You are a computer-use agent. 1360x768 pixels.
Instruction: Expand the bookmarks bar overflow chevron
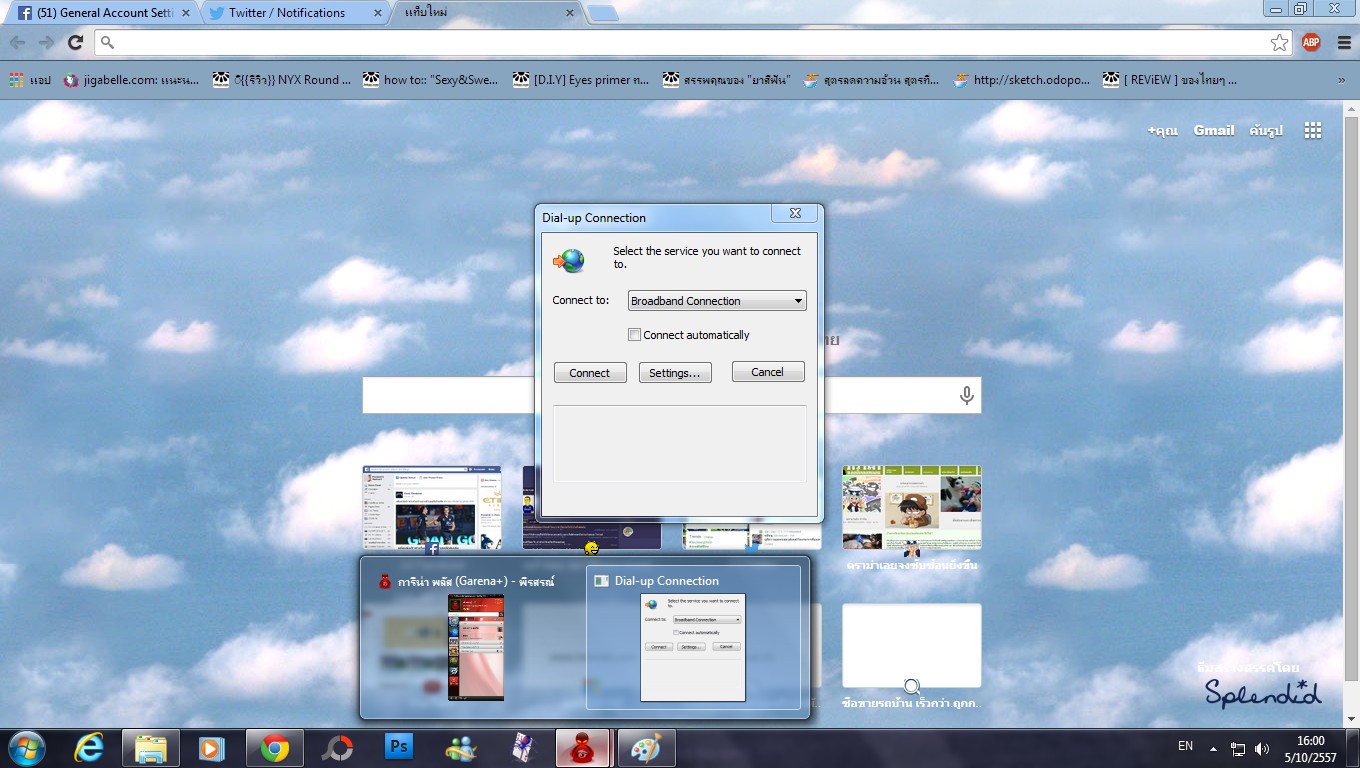[x=1341, y=80]
